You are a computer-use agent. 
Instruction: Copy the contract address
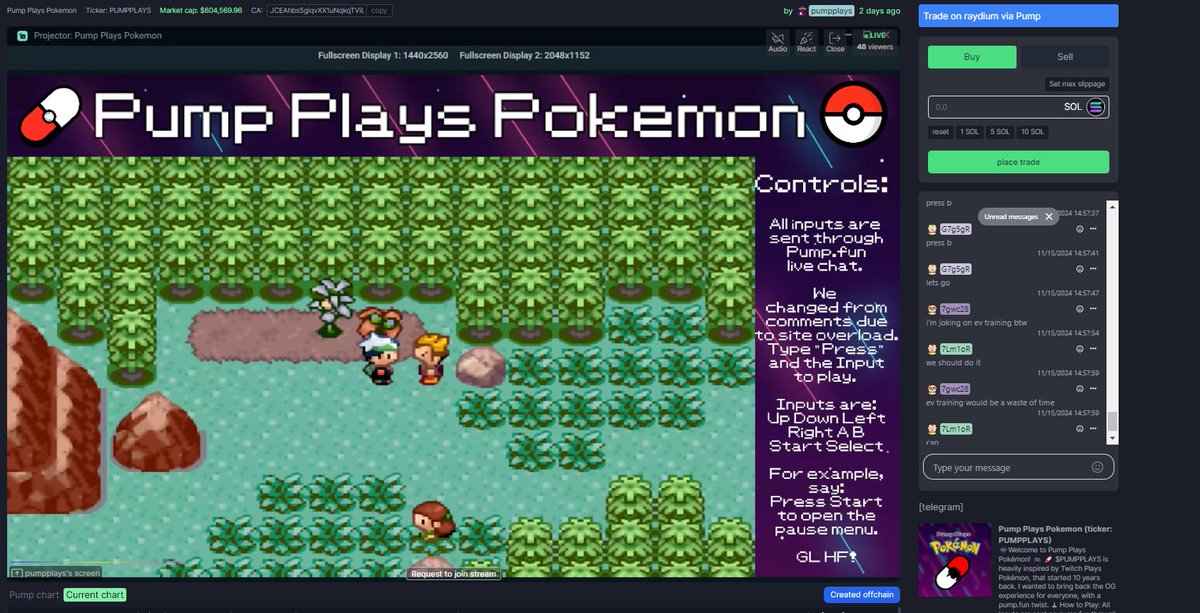[x=379, y=10]
